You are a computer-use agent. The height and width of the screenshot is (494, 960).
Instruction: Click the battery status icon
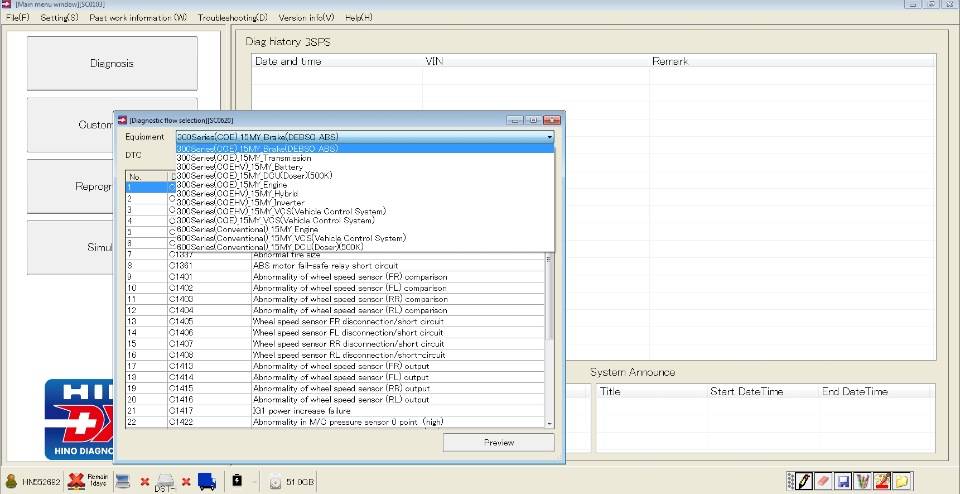237,481
